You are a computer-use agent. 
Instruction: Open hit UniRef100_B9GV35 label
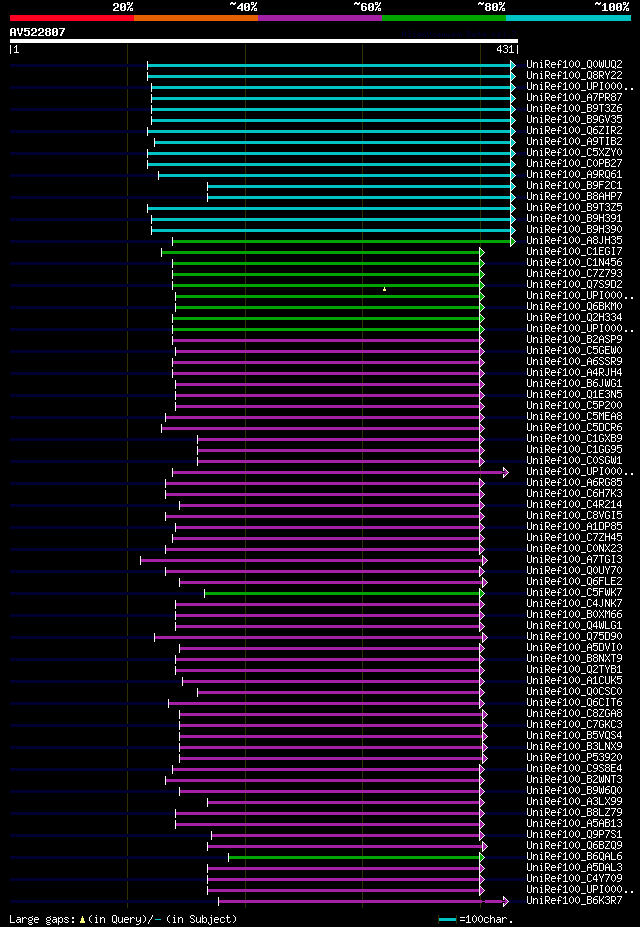click(x=574, y=120)
